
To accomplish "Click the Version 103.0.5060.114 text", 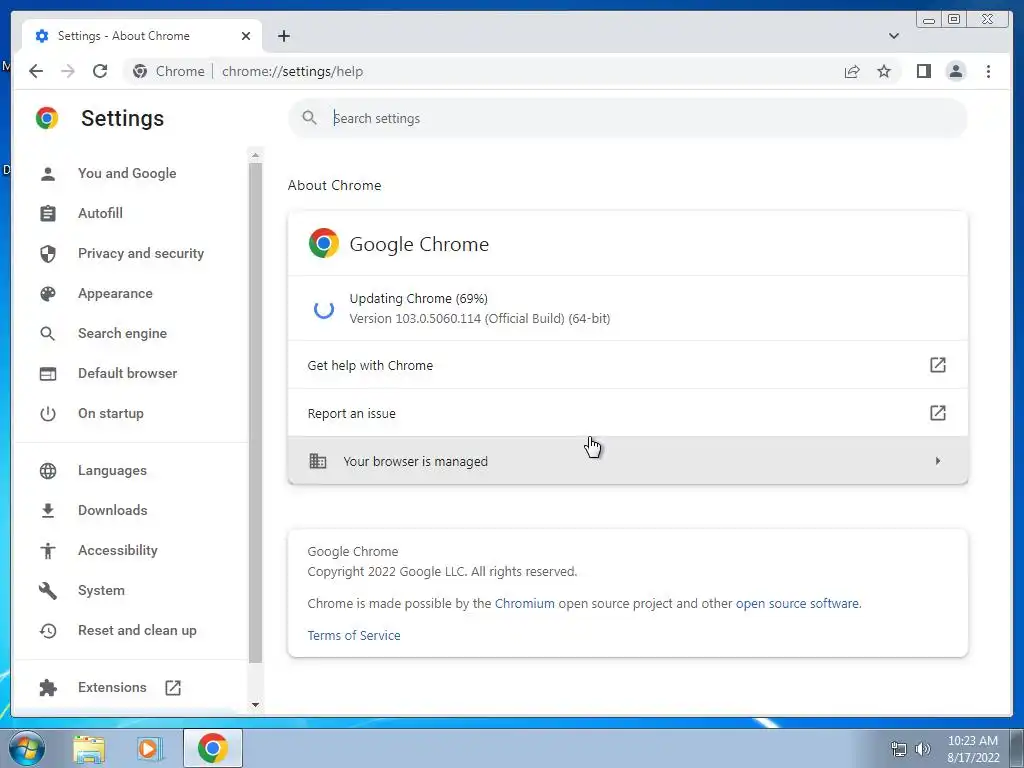I will coord(479,319).
